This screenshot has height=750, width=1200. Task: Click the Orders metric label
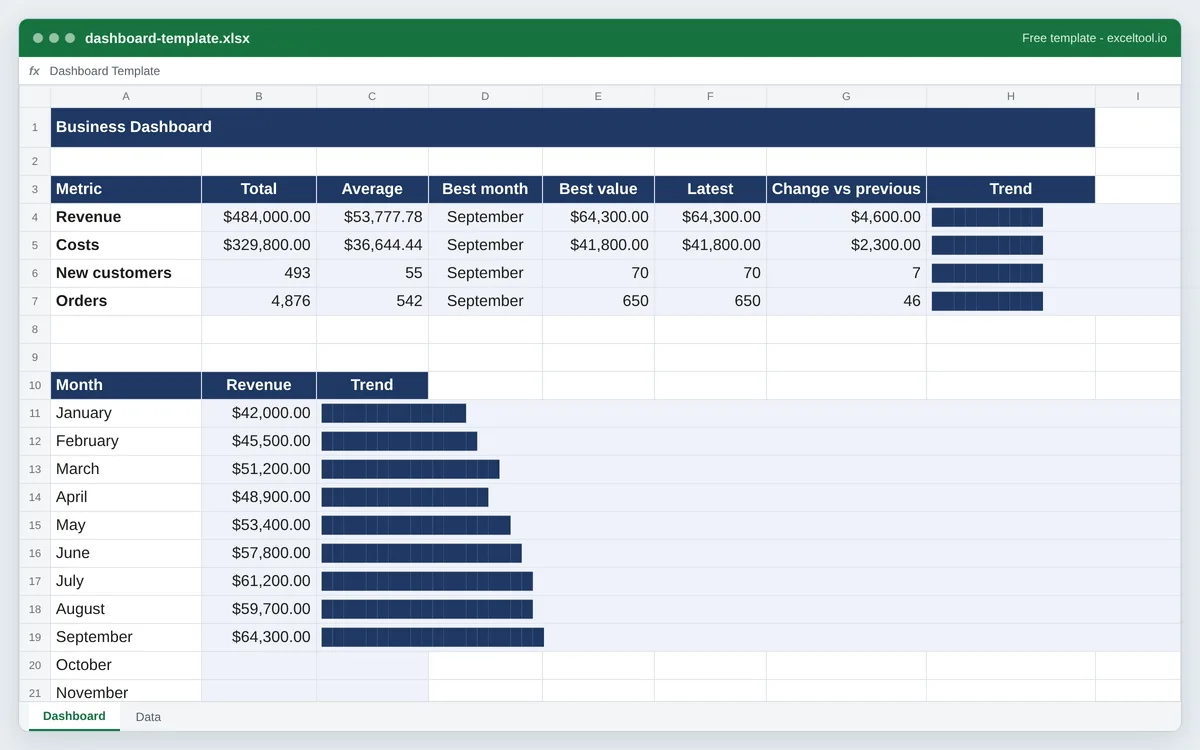(x=126, y=301)
